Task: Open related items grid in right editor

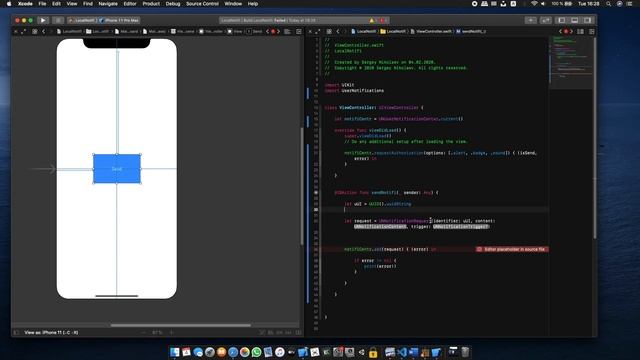Action: [329, 31]
